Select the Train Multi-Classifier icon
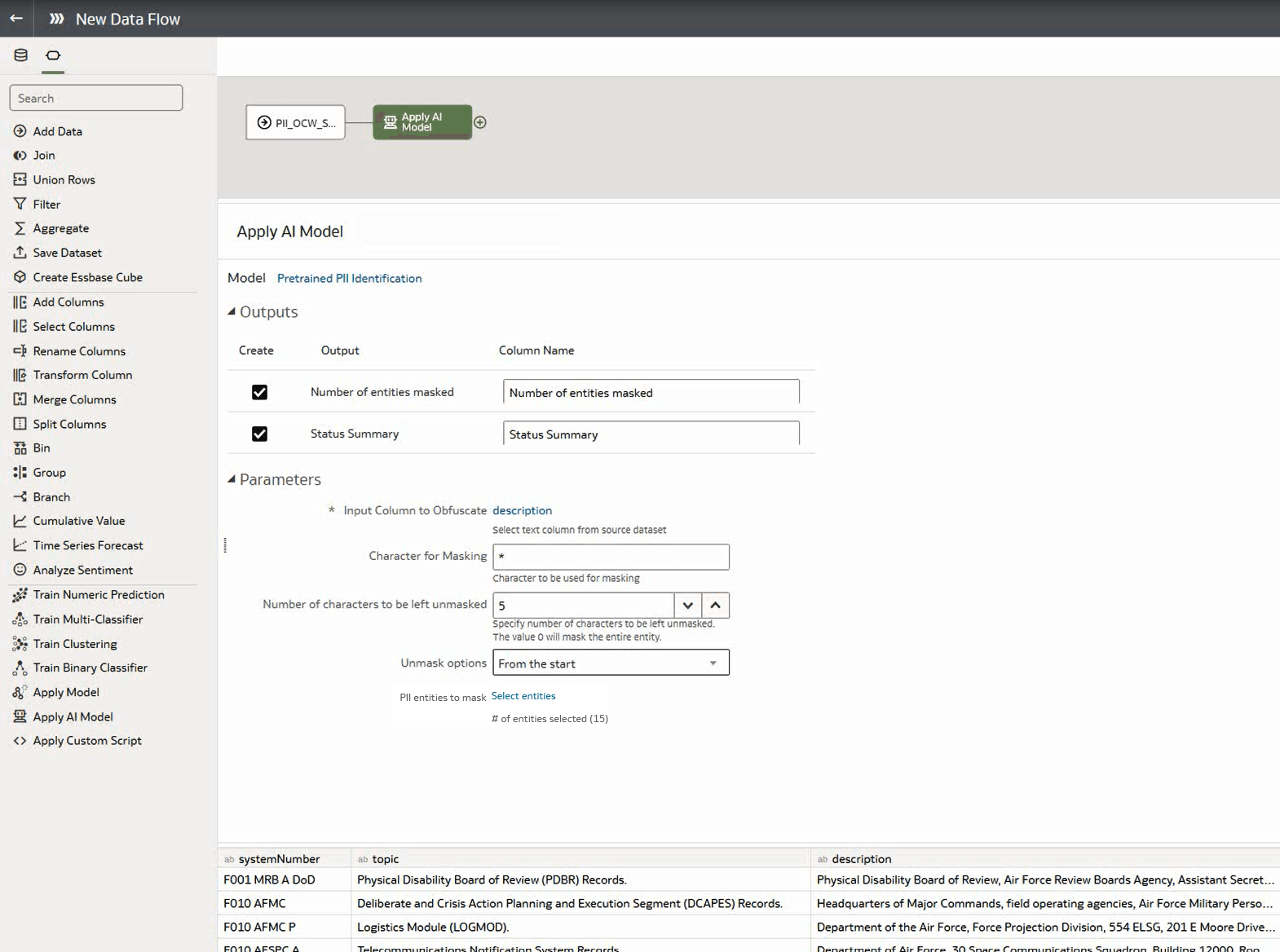Screen dimensions: 1280x952 tap(20, 619)
